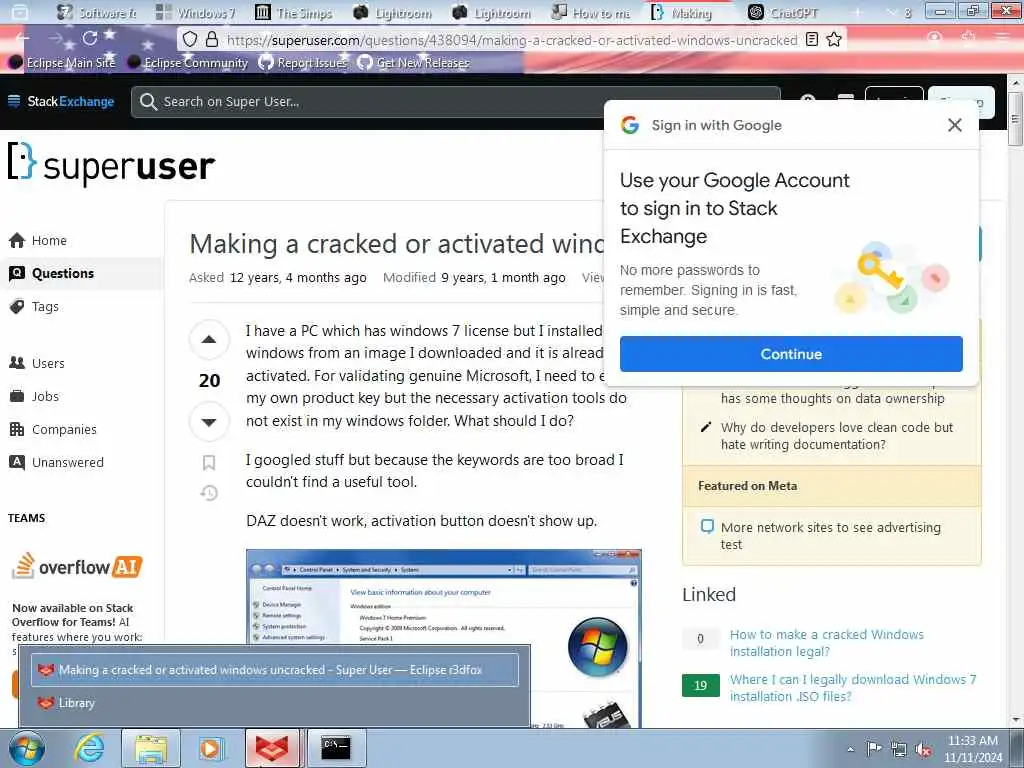This screenshot has width=1024, height=768.
Task: Switch to the first Lightroom tab
Action: tap(394, 12)
